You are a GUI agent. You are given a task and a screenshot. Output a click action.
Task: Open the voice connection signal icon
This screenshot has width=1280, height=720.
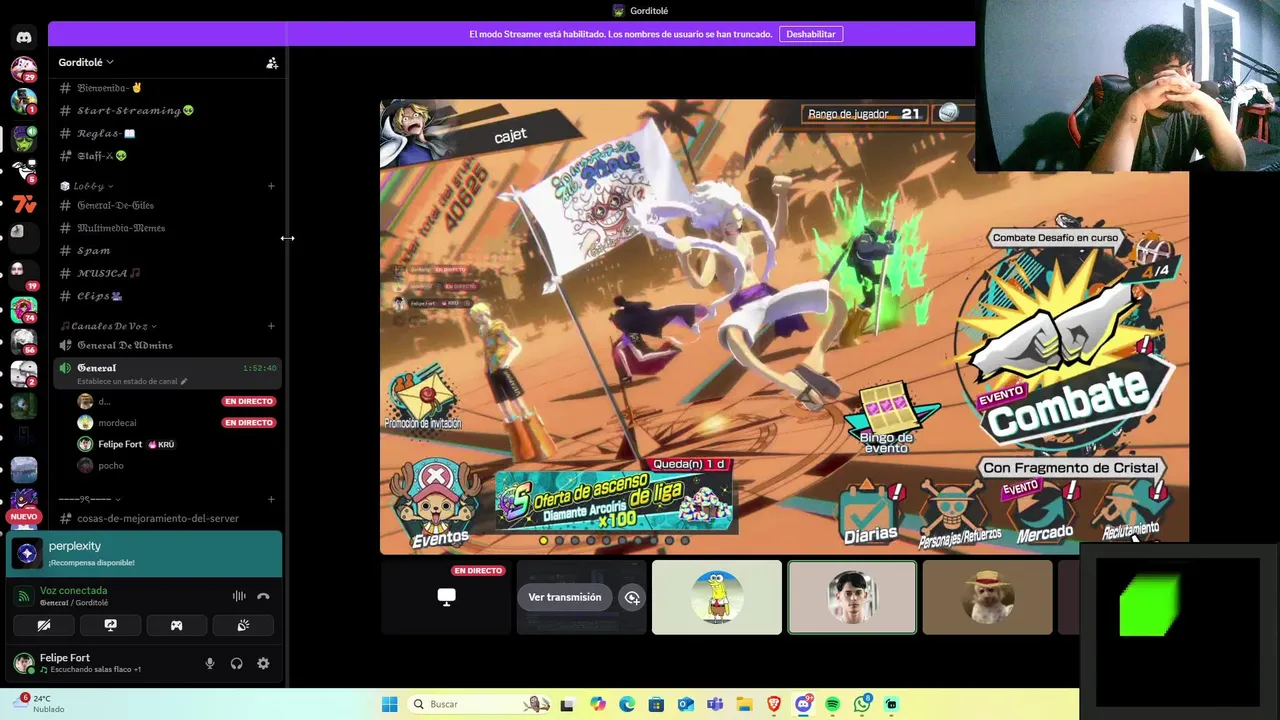[x=24, y=596]
